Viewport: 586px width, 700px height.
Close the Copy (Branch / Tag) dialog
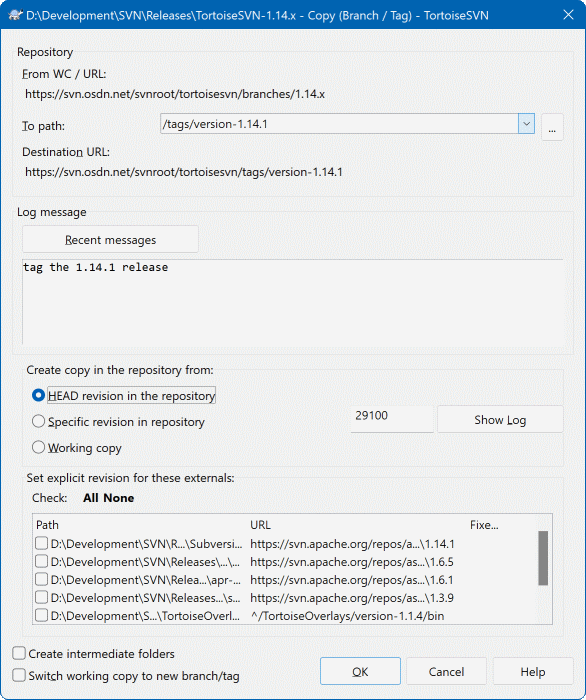pos(568,15)
